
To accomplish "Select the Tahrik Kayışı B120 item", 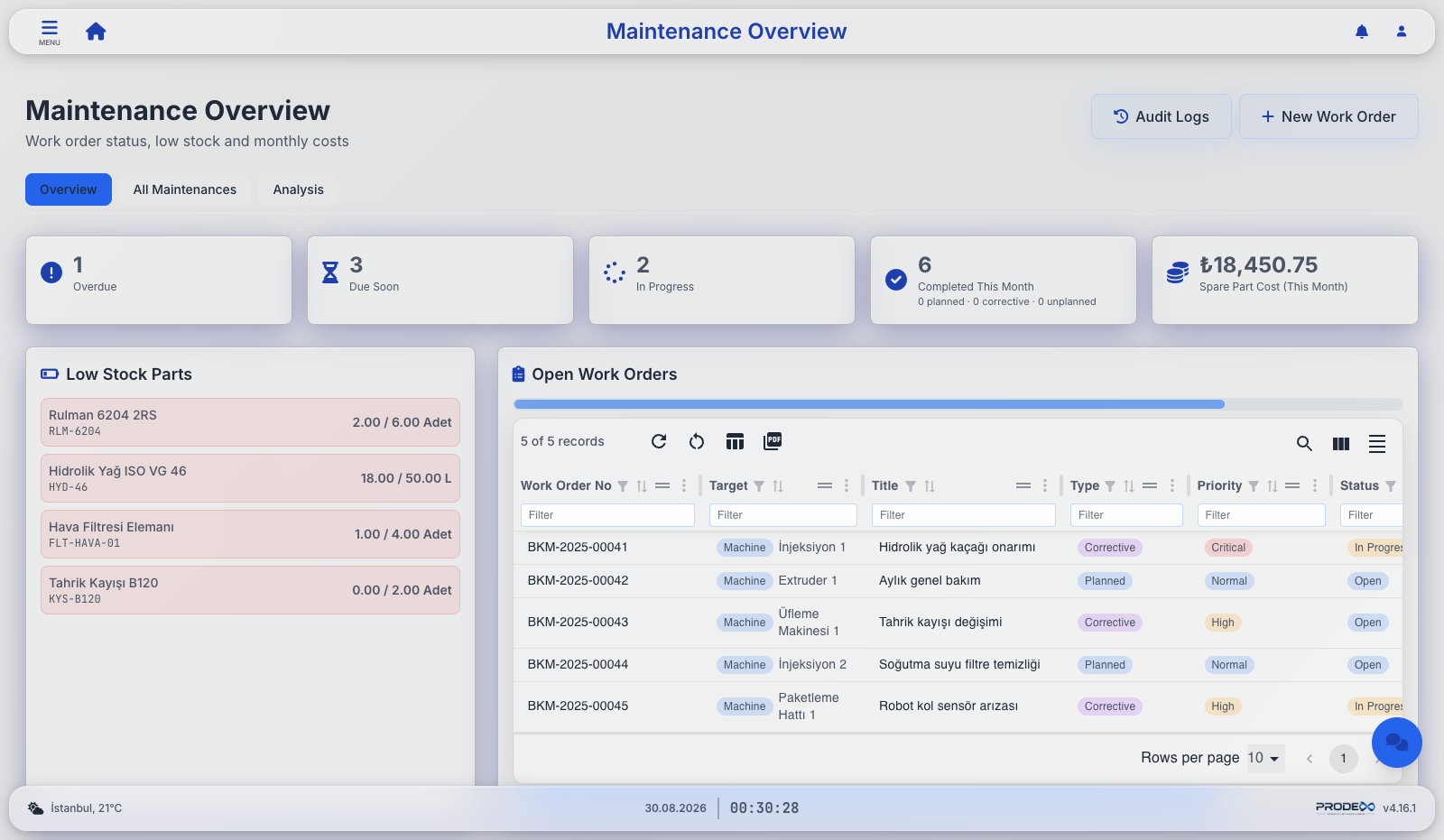I will click(x=250, y=590).
